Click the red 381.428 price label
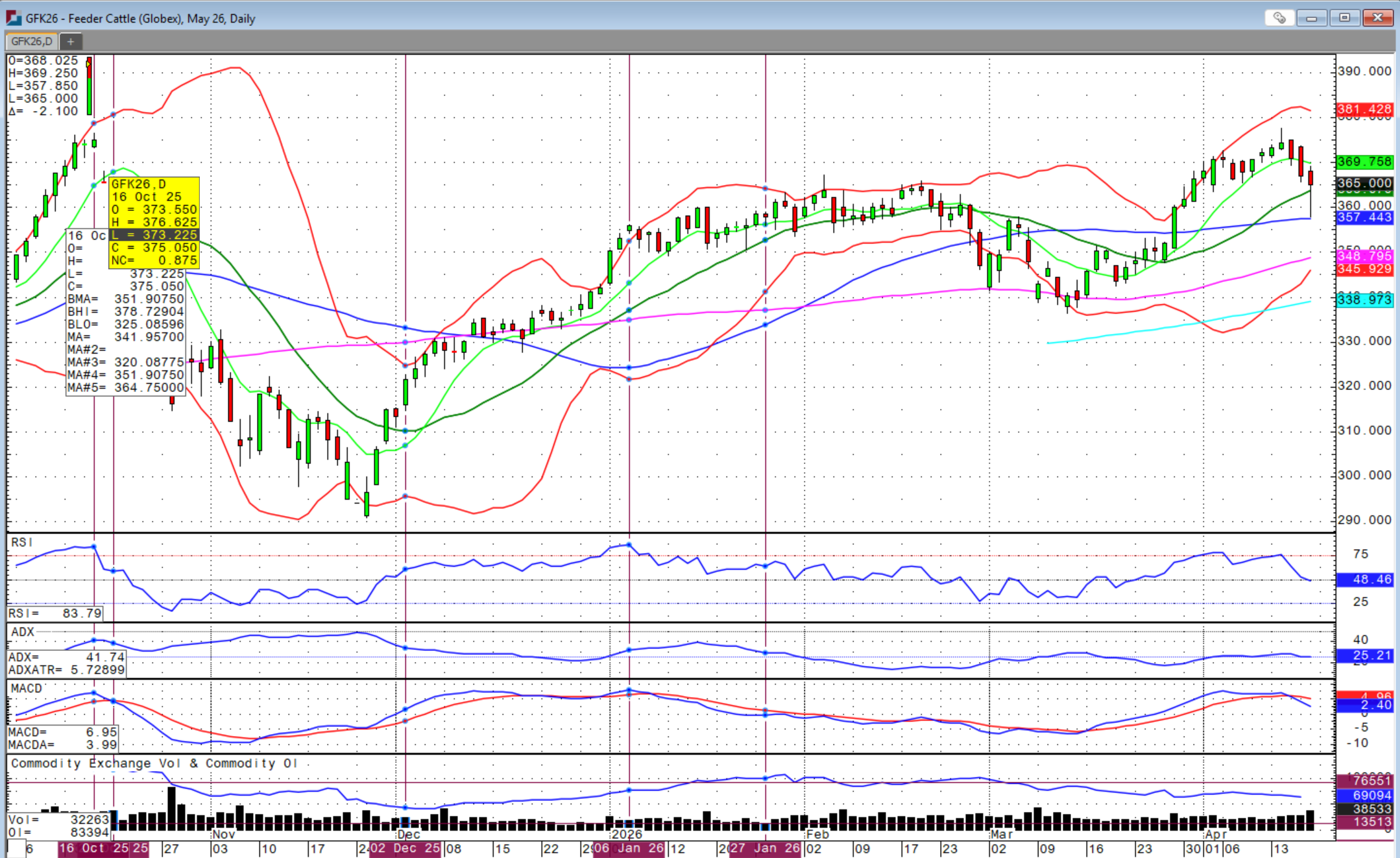This screenshot has height=858, width=1400. coord(1364,110)
